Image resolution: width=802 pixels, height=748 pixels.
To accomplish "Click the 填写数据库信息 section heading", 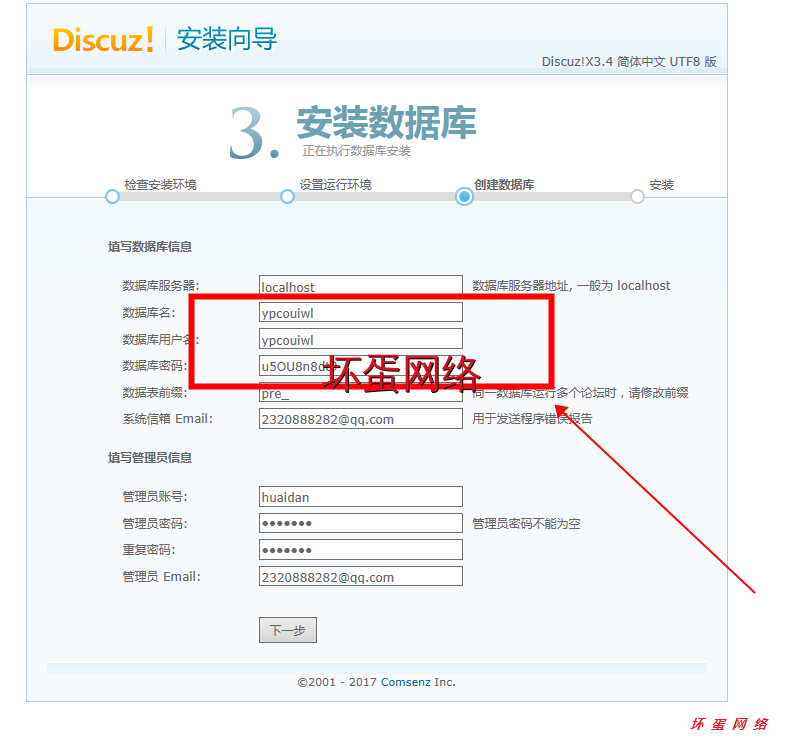I will coord(150,247).
